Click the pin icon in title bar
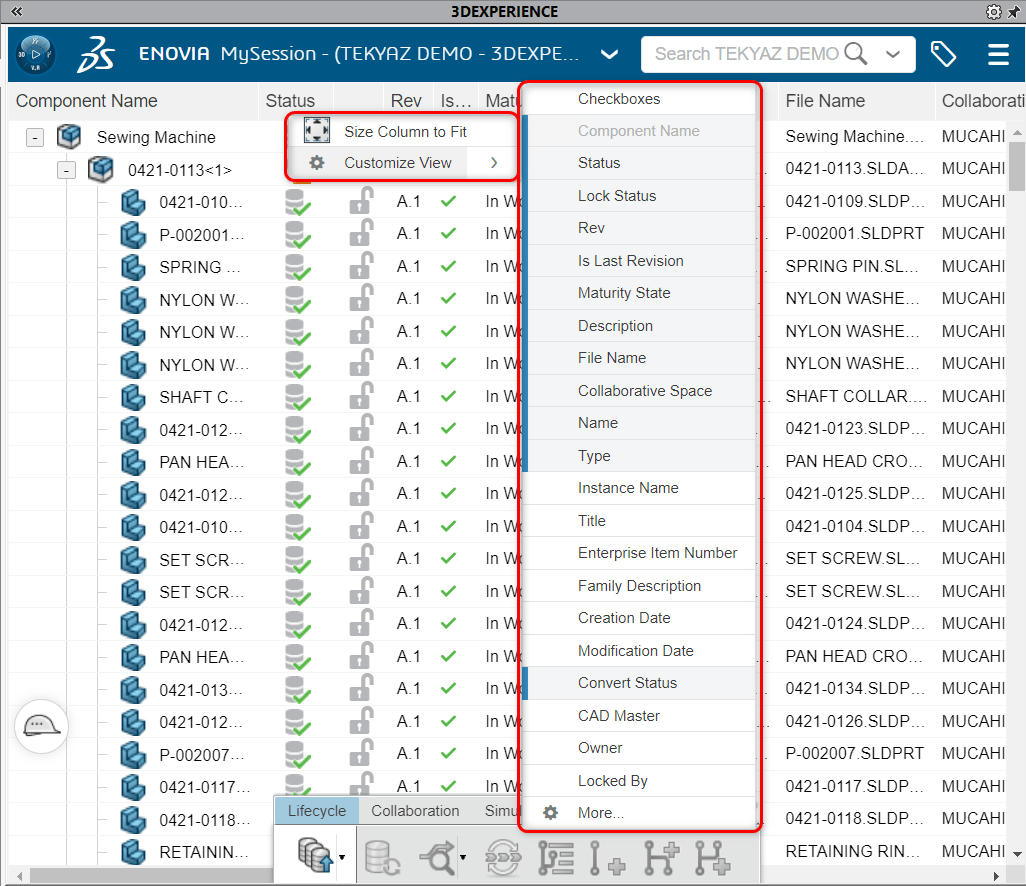 1014,12
